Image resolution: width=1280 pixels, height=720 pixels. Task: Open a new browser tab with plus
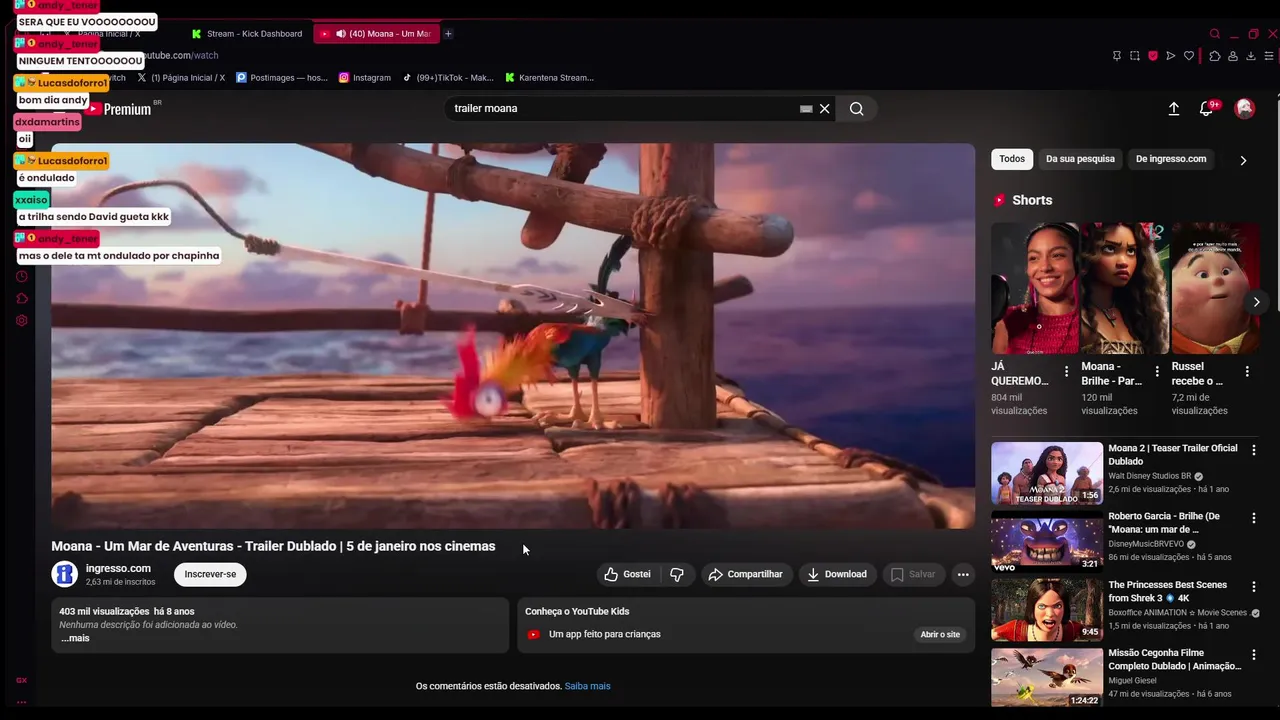click(x=448, y=34)
